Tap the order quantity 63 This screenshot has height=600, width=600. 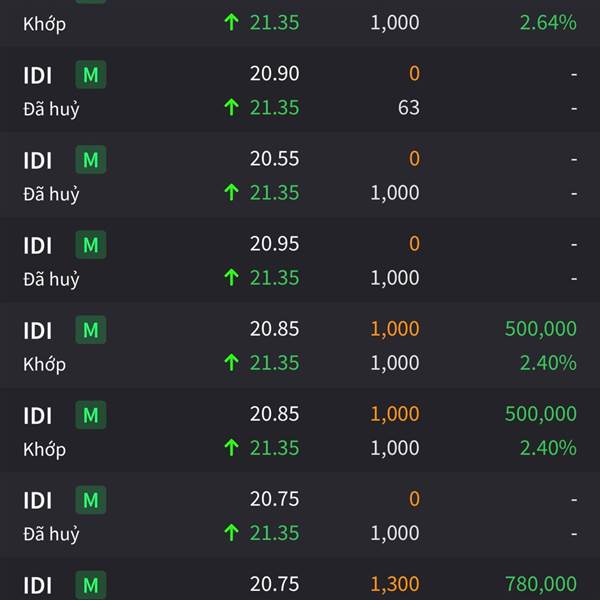(x=409, y=108)
